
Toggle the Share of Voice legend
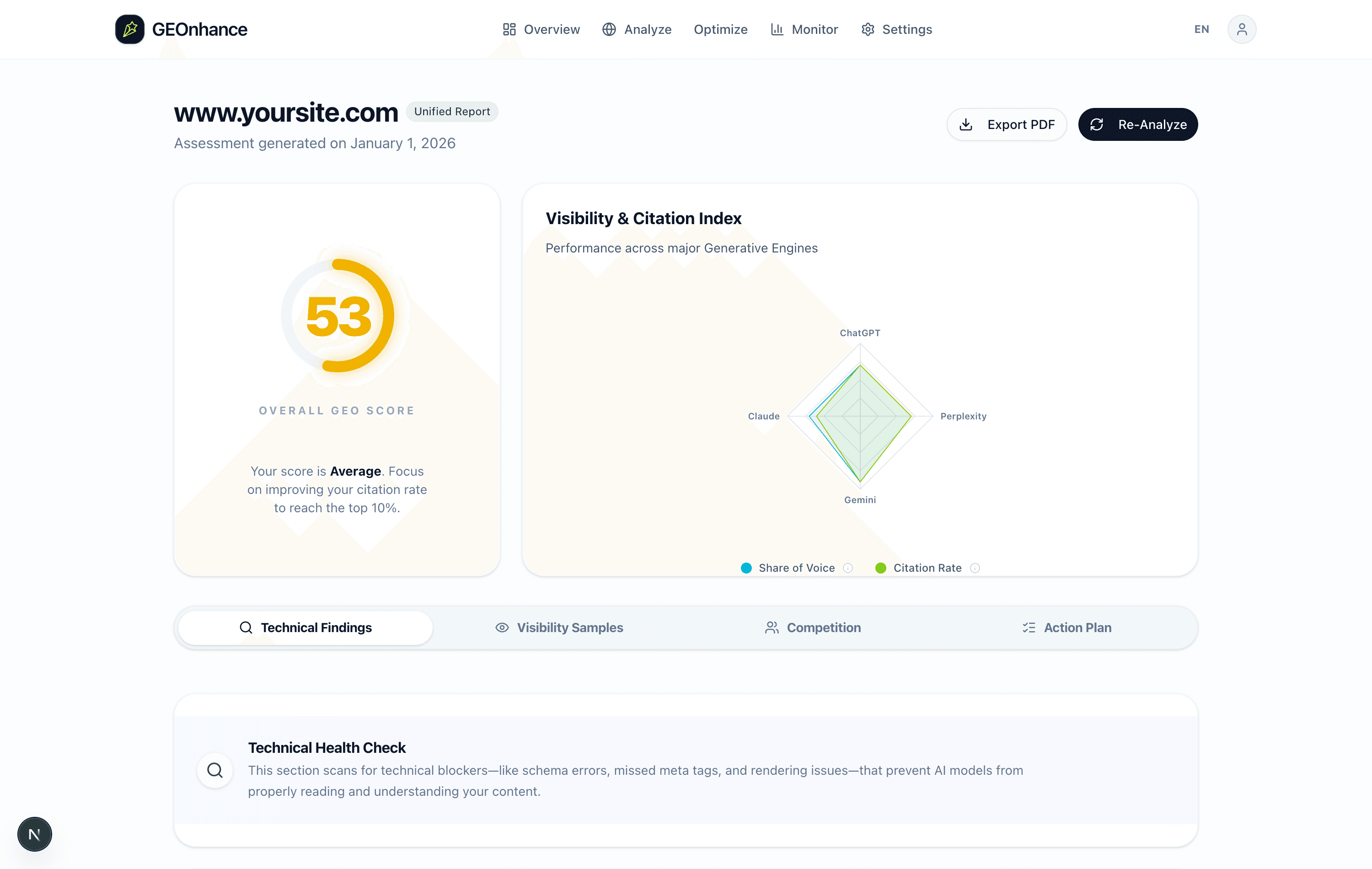point(796,568)
